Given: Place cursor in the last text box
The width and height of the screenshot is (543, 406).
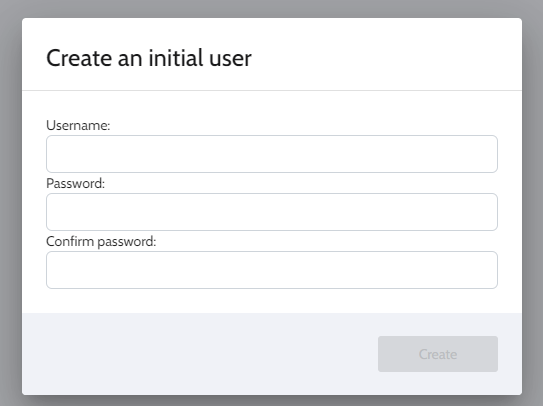Looking at the screenshot, I should point(272,270).
